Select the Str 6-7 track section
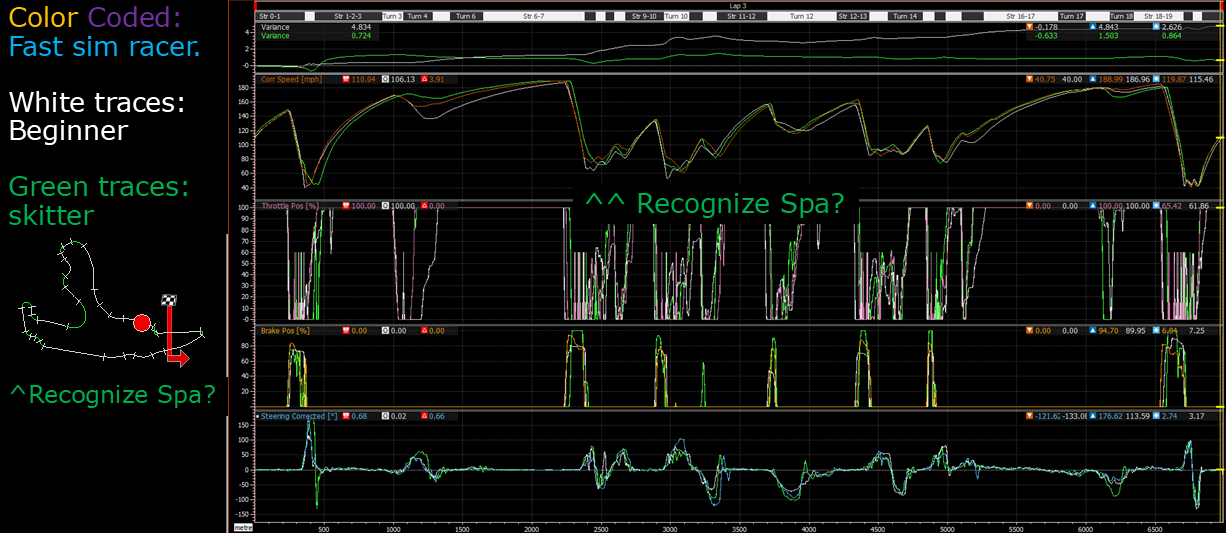1226x533 pixels. point(533,17)
